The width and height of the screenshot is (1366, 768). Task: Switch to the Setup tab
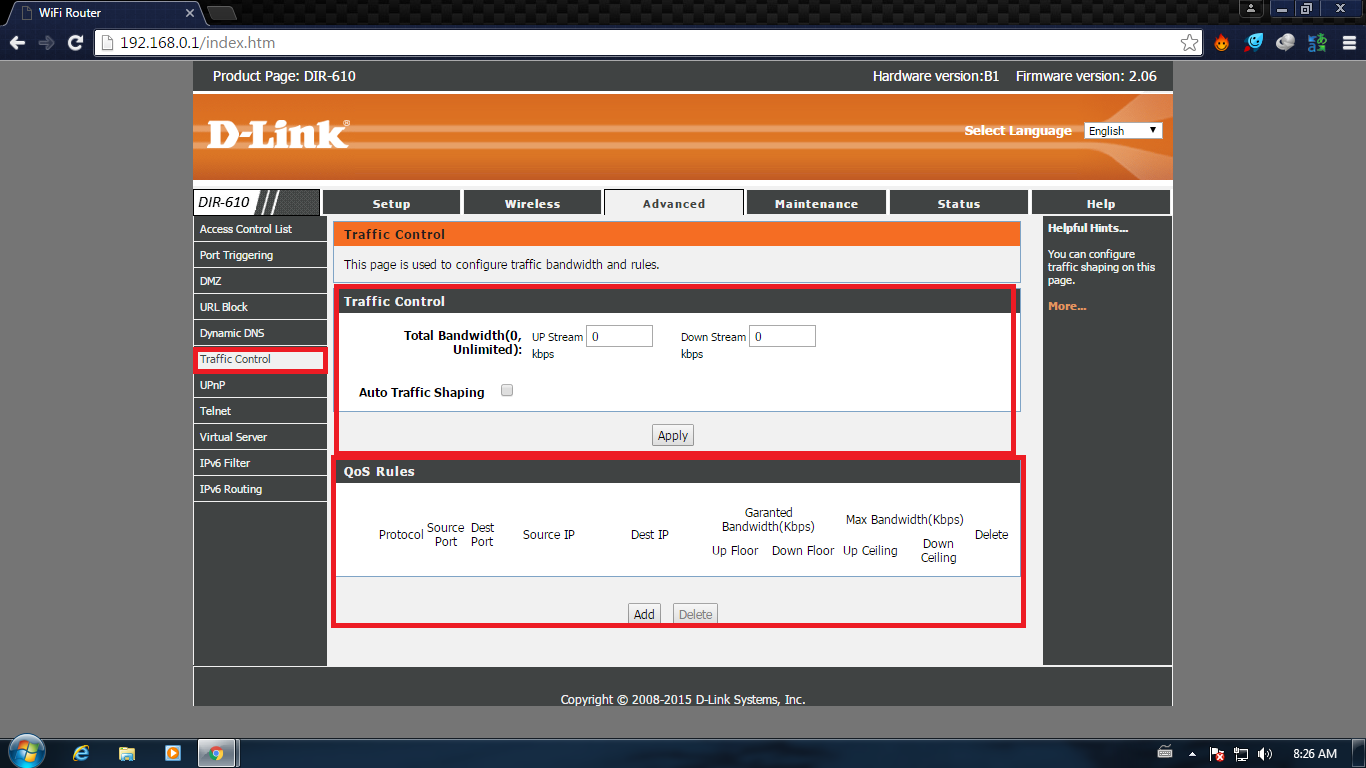click(x=391, y=203)
